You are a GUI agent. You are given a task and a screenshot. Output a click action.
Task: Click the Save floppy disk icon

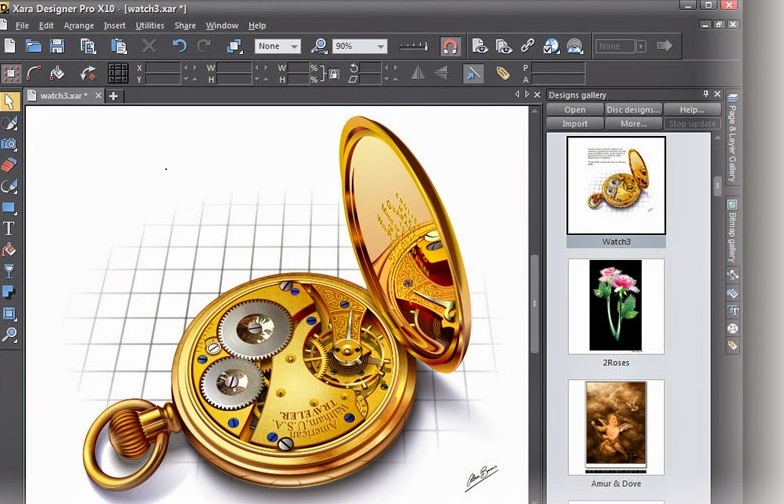click(x=57, y=46)
